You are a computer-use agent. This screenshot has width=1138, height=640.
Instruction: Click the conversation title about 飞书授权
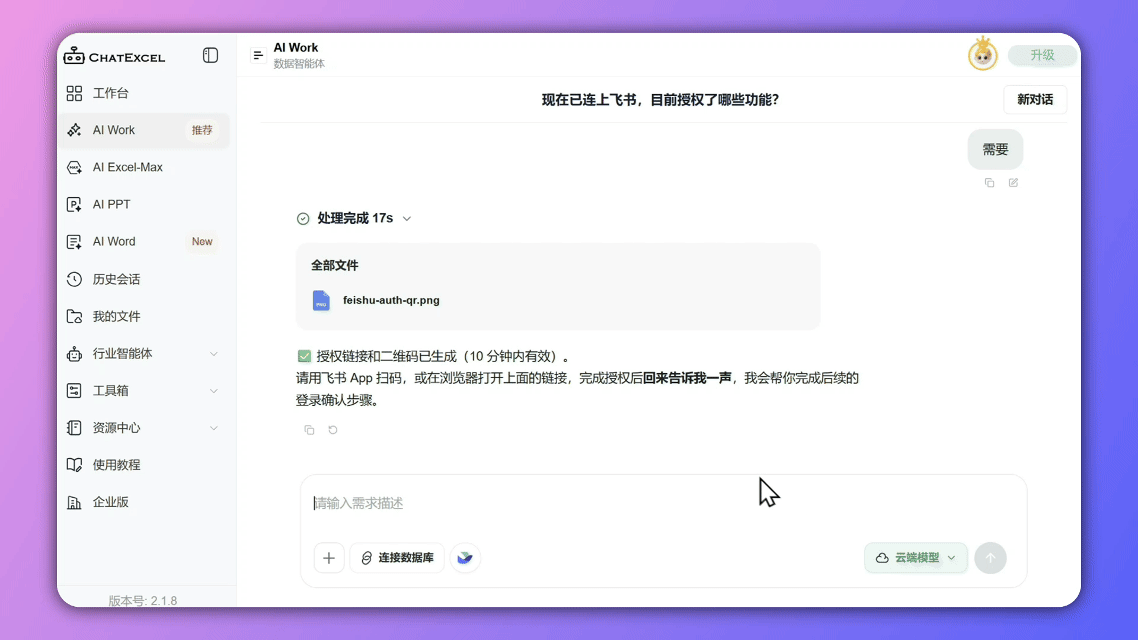click(x=660, y=99)
